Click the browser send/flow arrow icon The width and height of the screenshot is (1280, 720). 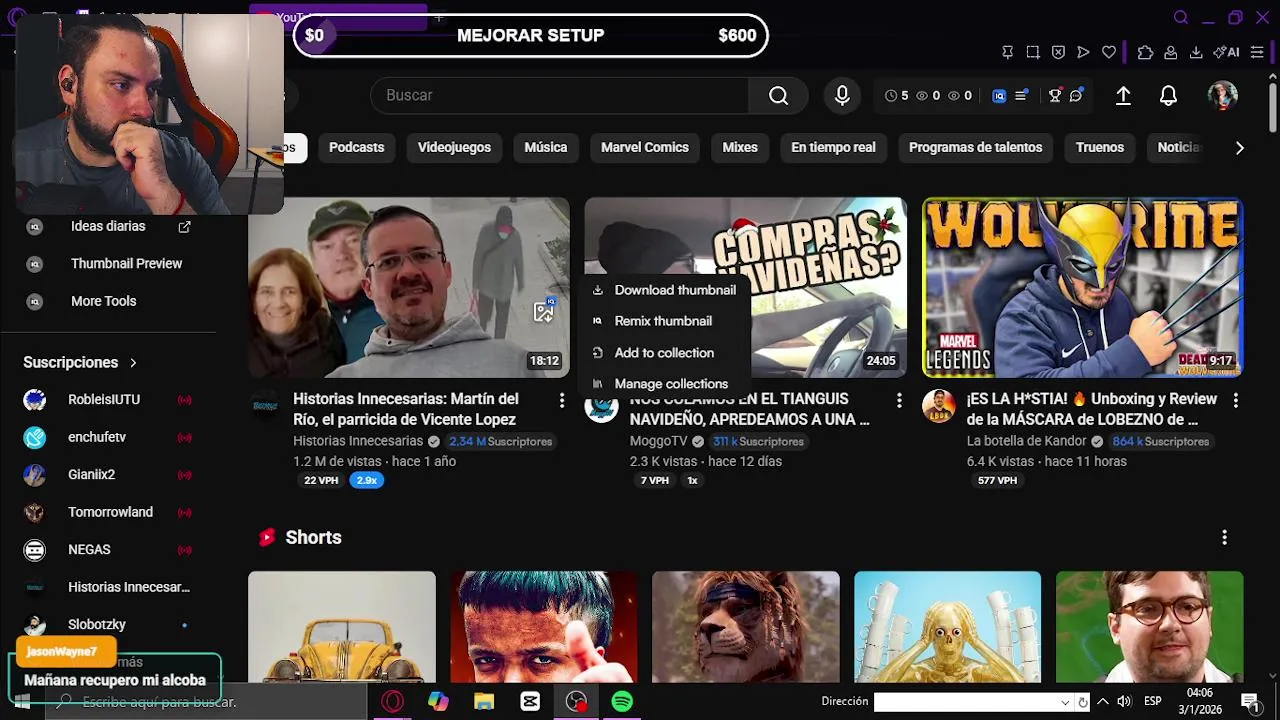tap(1083, 52)
